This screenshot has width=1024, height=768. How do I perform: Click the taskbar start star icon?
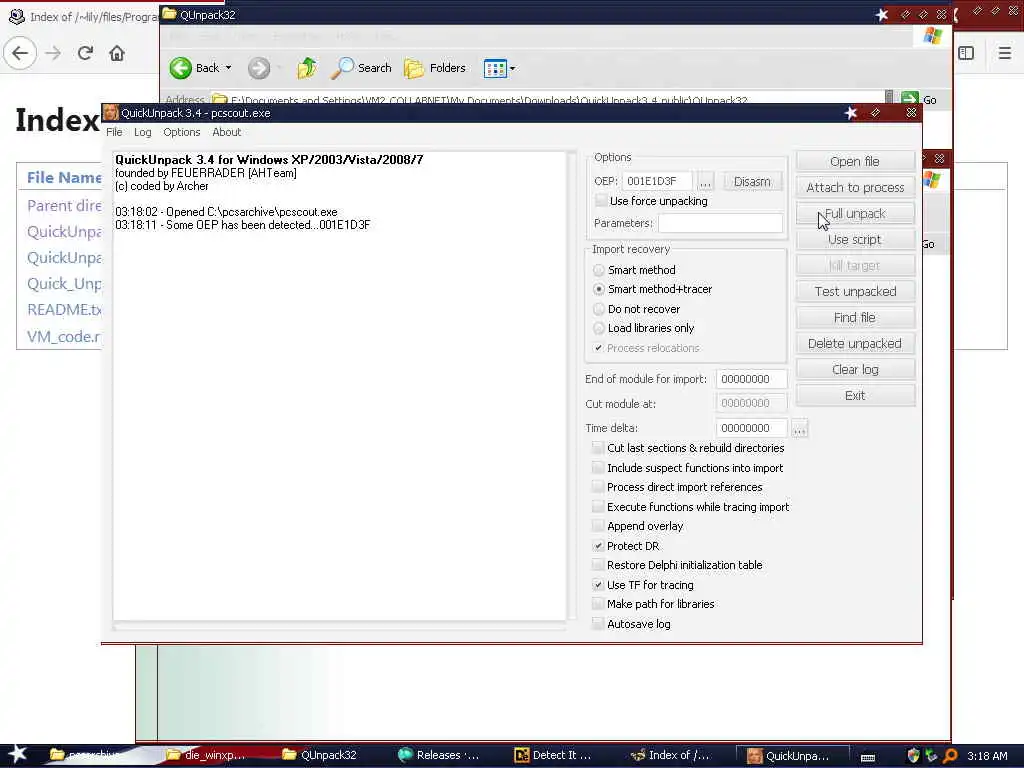[x=17, y=754]
